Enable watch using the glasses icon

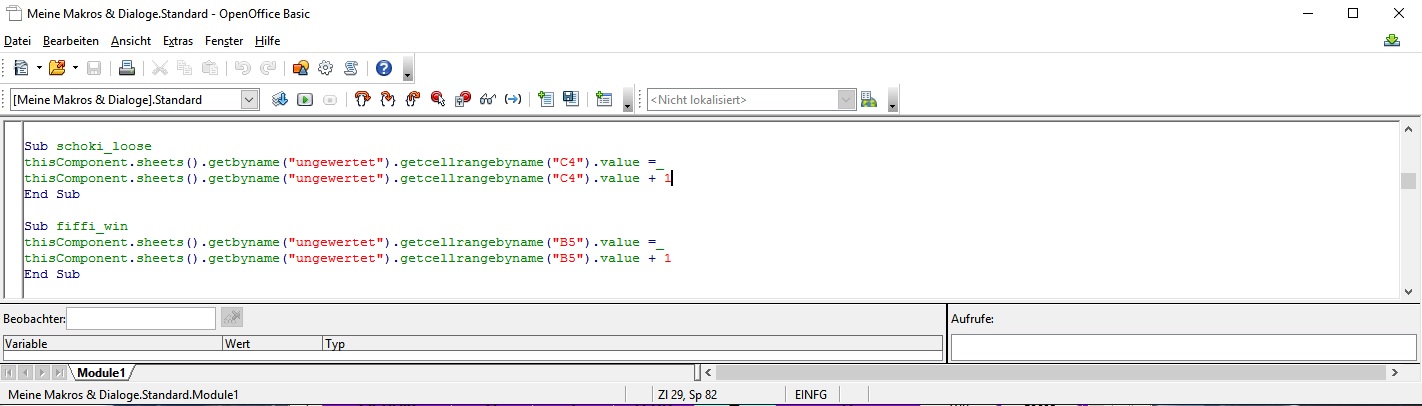(x=488, y=99)
